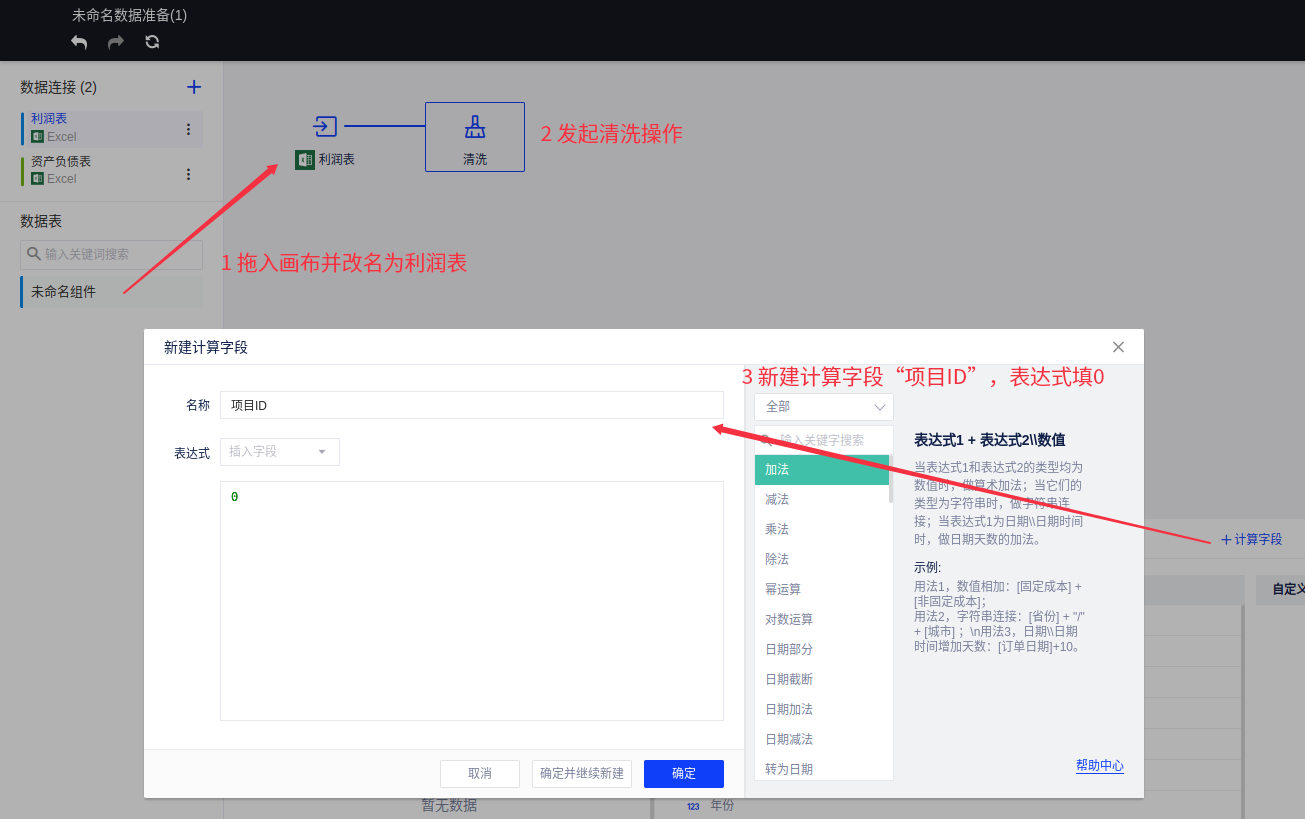
Task: Click the redo arrow icon
Action: 116,42
